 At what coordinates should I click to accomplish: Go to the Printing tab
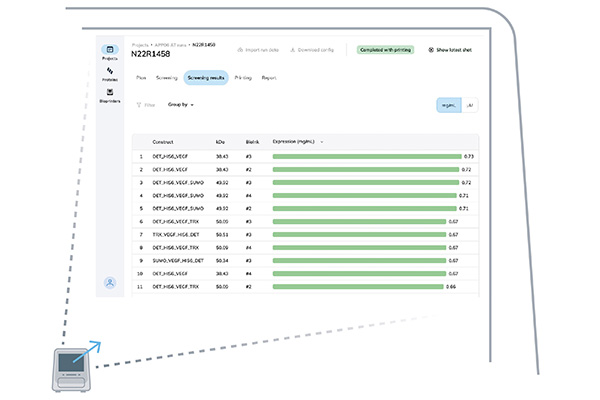click(243, 77)
